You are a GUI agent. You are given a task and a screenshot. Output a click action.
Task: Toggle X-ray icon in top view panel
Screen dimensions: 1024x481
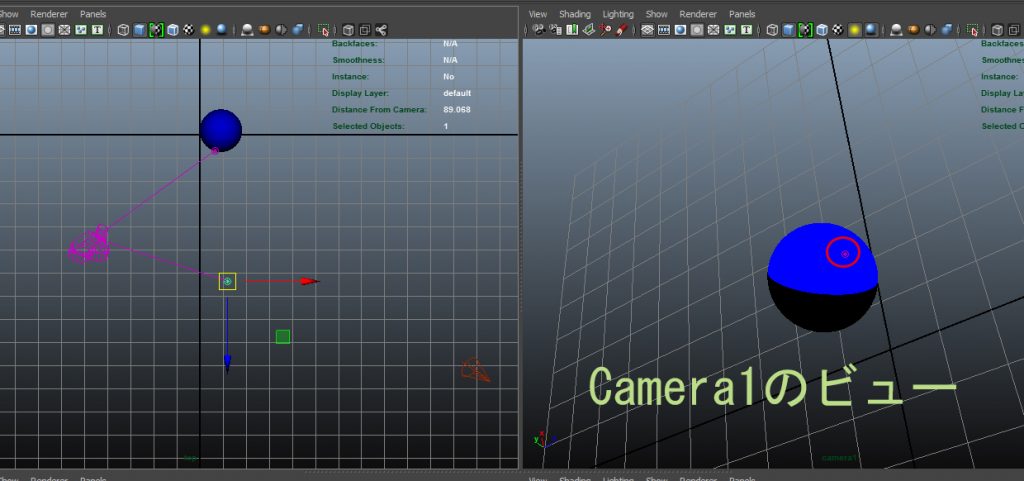pyautogui.click(x=348, y=30)
